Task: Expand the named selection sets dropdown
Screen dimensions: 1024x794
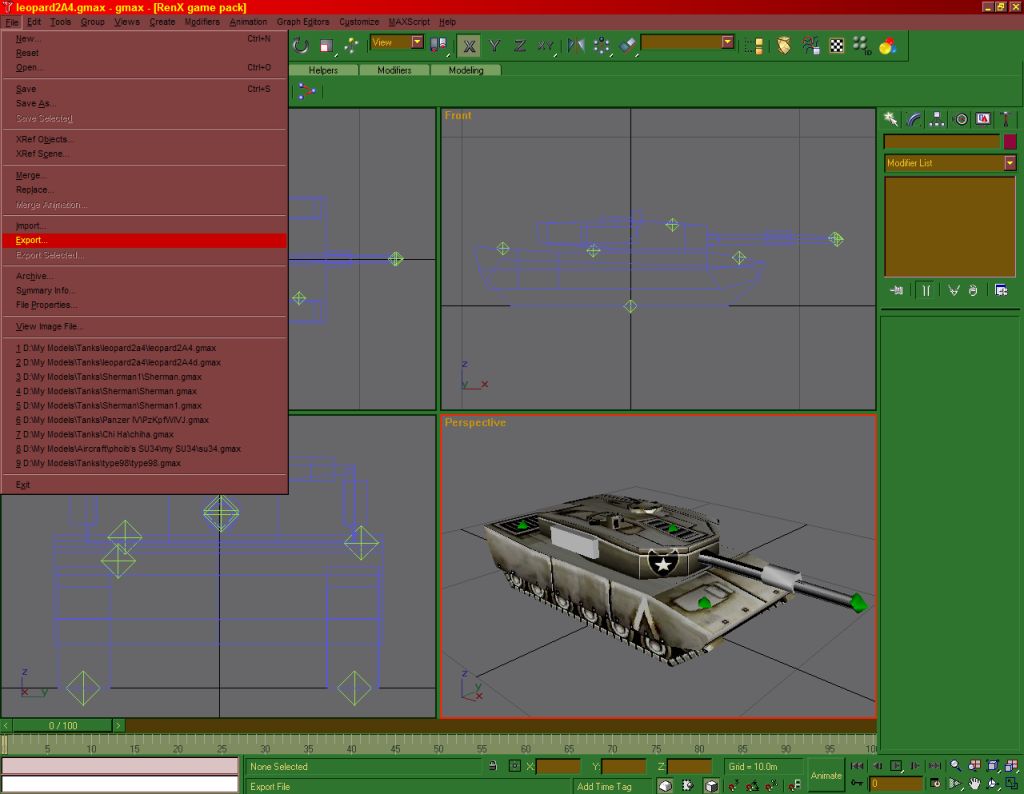Action: (x=727, y=43)
